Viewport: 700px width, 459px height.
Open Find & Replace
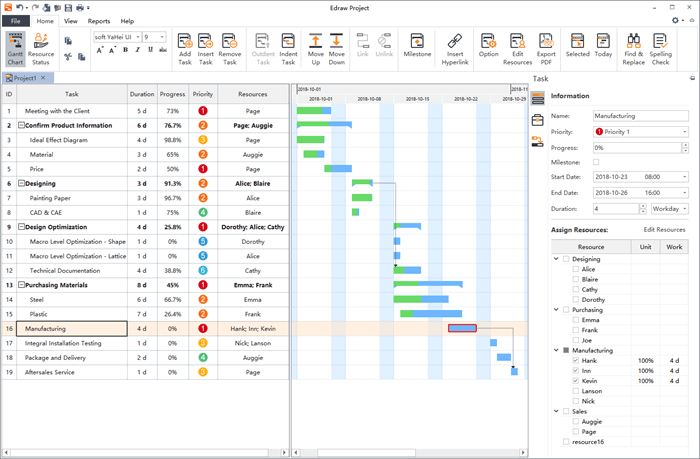point(633,49)
